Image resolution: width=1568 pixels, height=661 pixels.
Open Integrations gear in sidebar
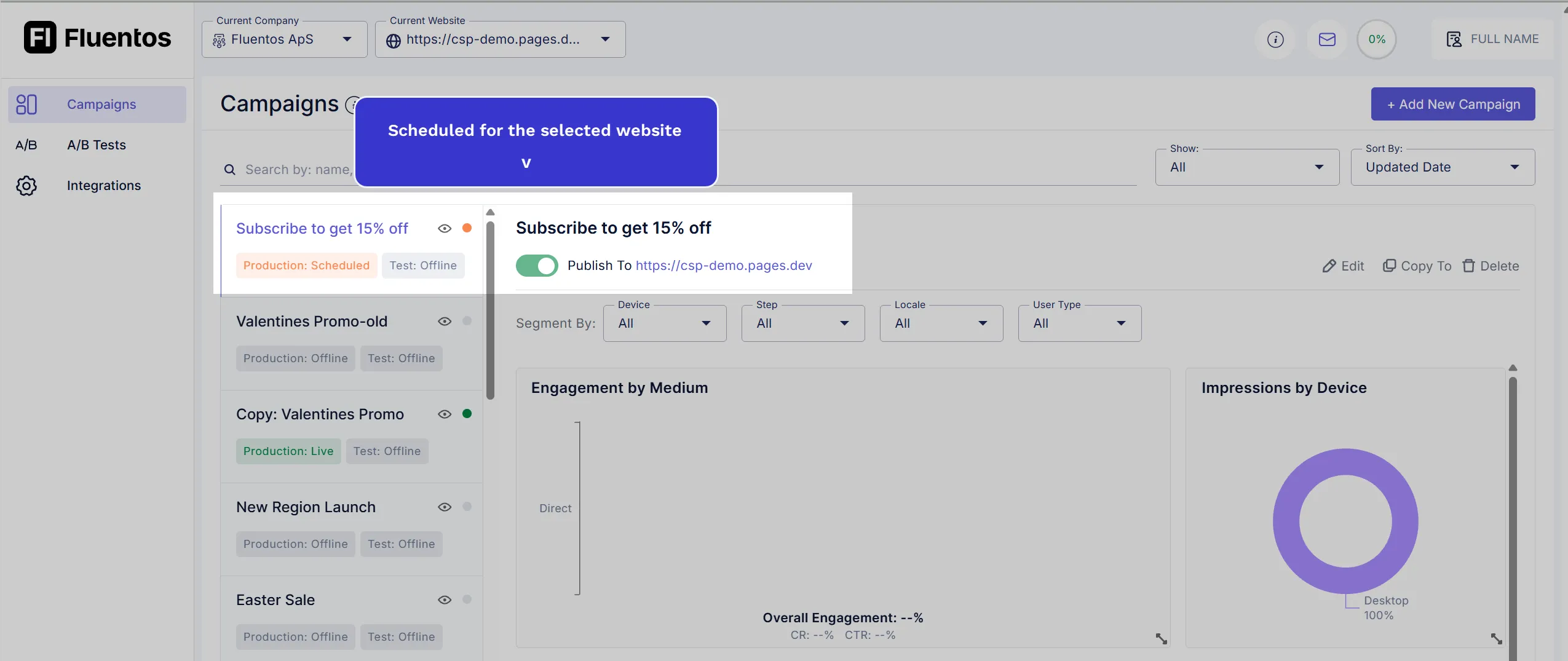pyautogui.click(x=26, y=186)
